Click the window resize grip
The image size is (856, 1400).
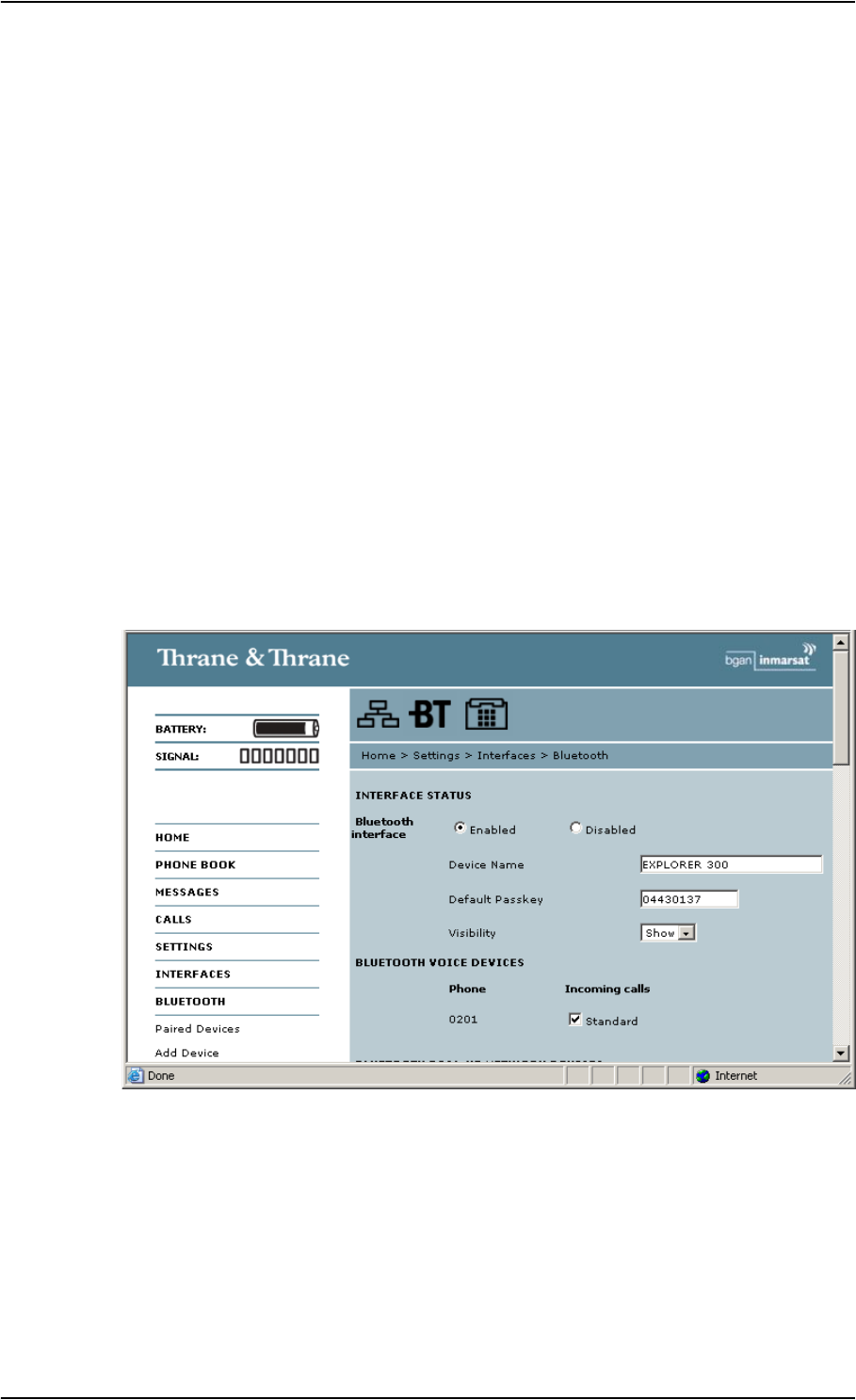tap(846, 1078)
